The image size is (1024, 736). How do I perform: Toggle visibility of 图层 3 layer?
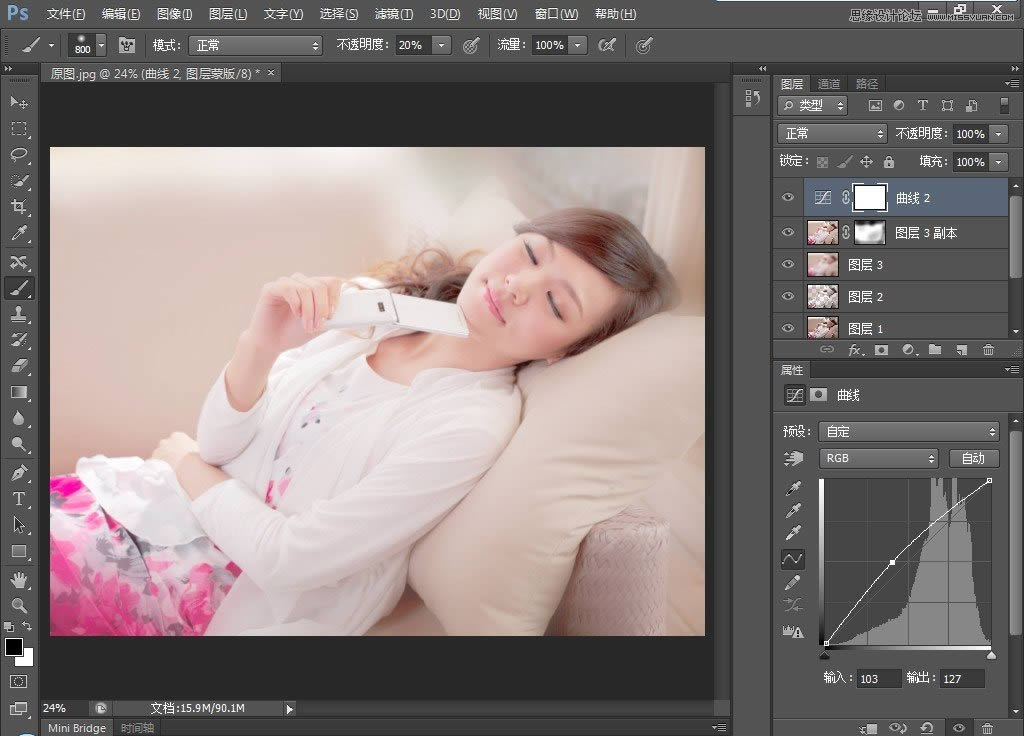788,265
